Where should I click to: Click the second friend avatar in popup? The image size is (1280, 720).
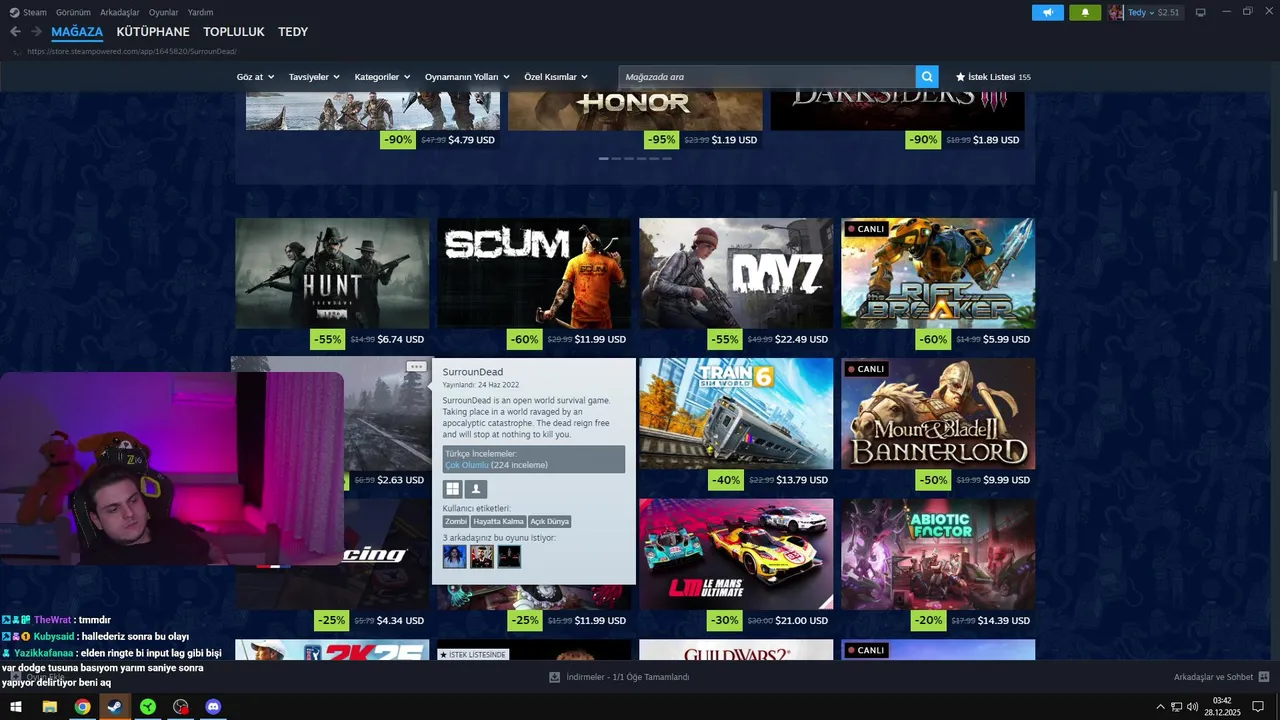(x=482, y=556)
